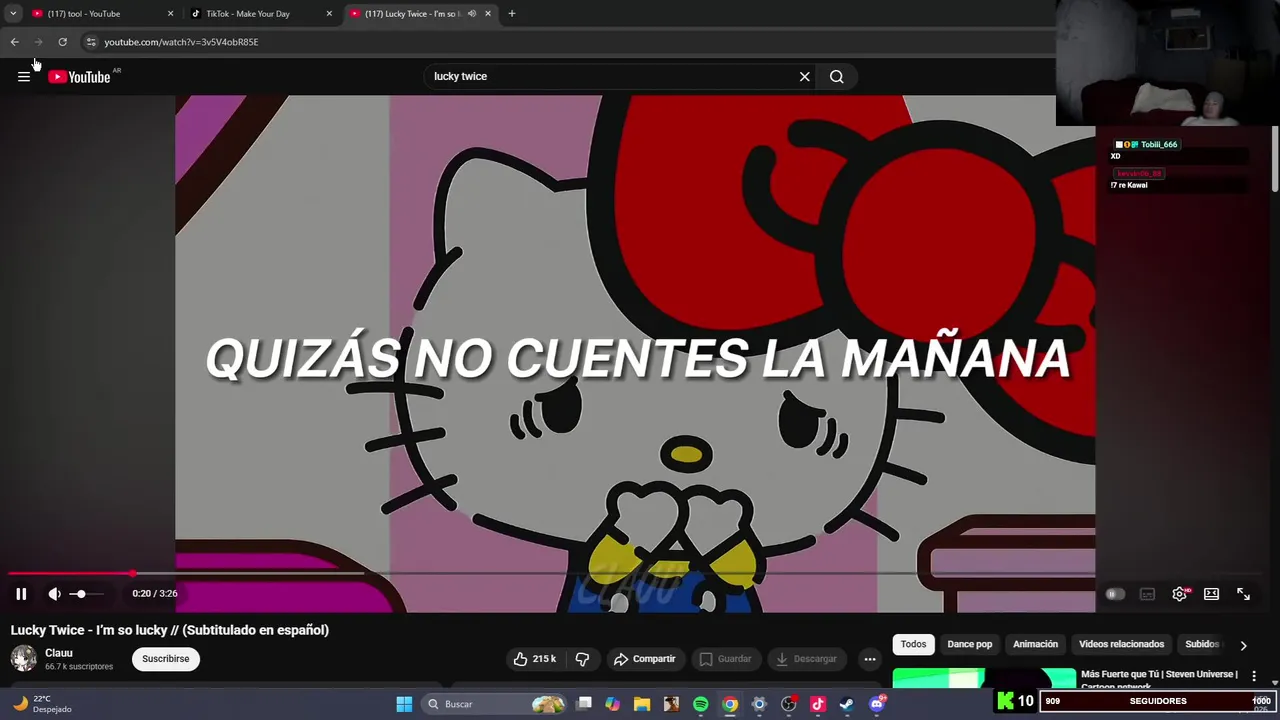Enter fullscreen with the expand arrows icon
Screen dimensions: 1280x720
point(1243,594)
